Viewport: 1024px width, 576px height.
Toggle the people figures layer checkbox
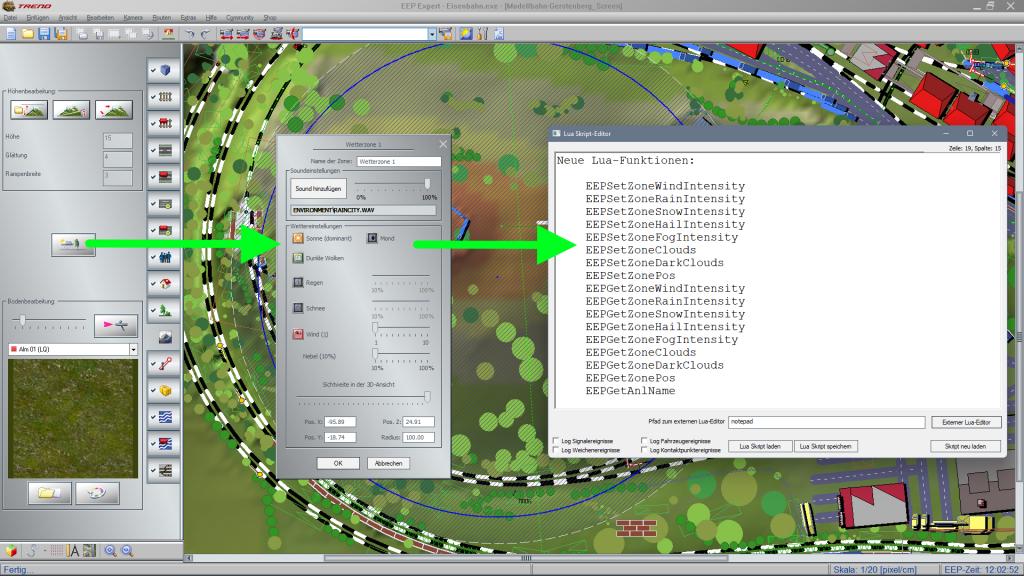(x=164, y=257)
